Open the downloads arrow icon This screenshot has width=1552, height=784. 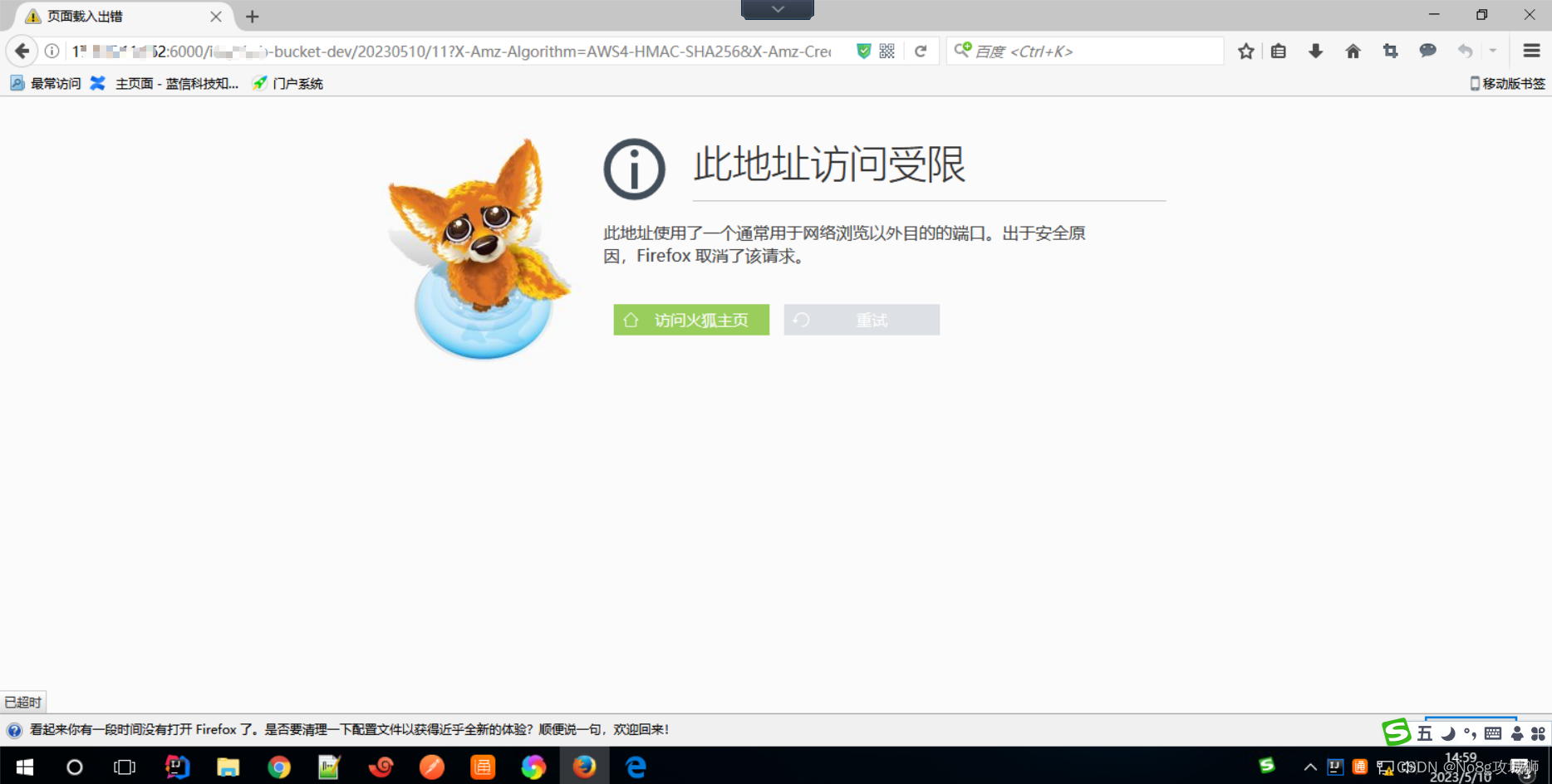click(x=1315, y=51)
